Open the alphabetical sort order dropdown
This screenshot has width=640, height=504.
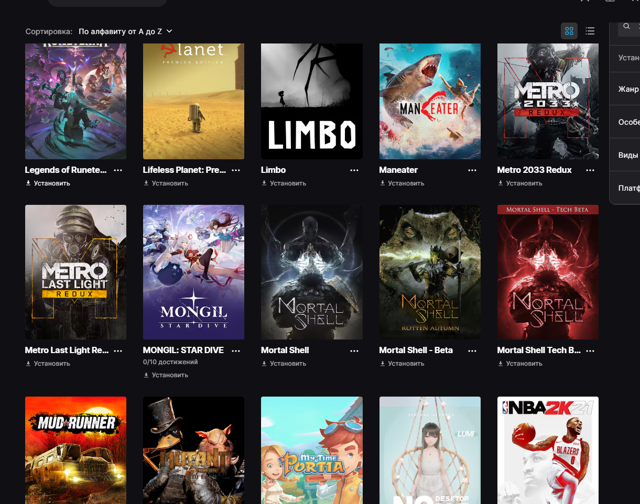(x=125, y=31)
